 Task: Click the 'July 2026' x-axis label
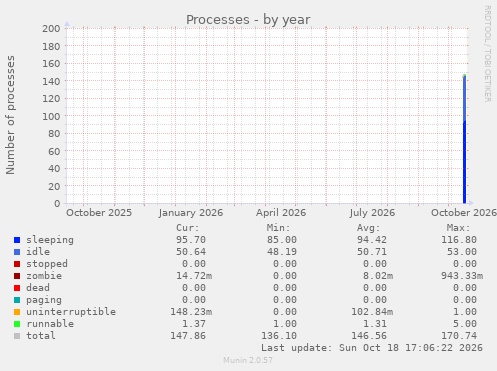pyautogui.click(x=372, y=213)
